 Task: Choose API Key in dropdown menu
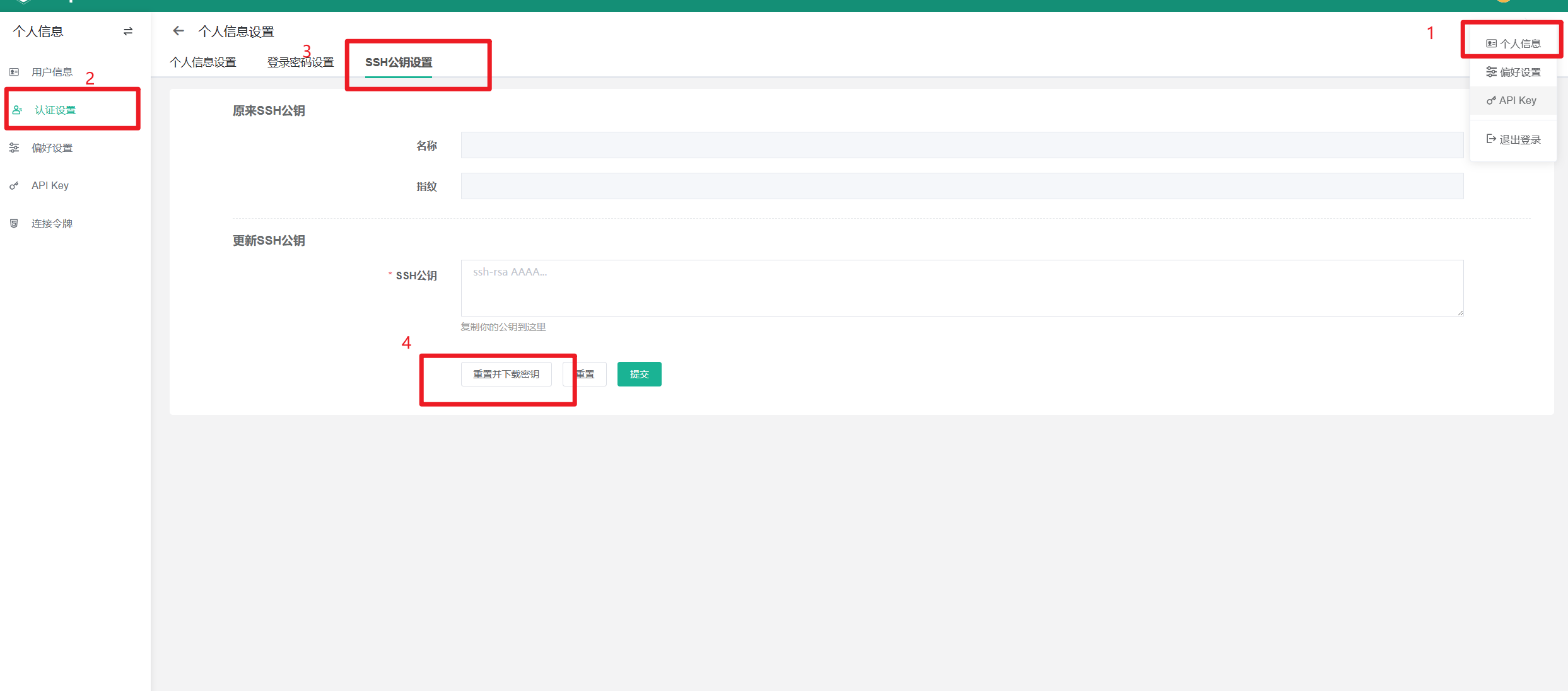[x=1512, y=100]
